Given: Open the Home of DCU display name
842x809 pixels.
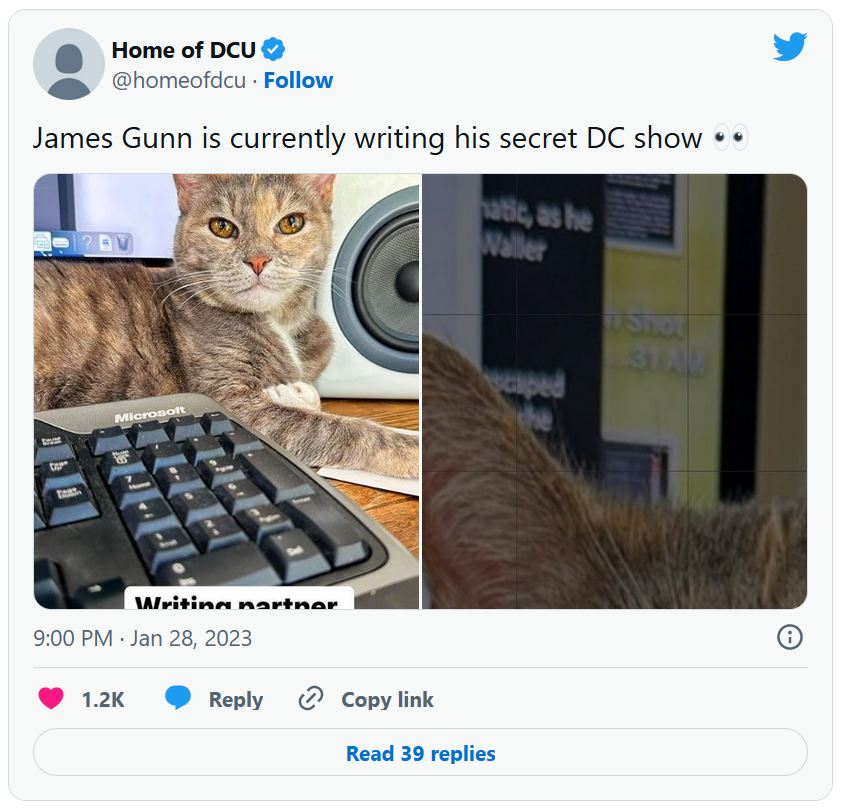Looking at the screenshot, I should point(184,50).
